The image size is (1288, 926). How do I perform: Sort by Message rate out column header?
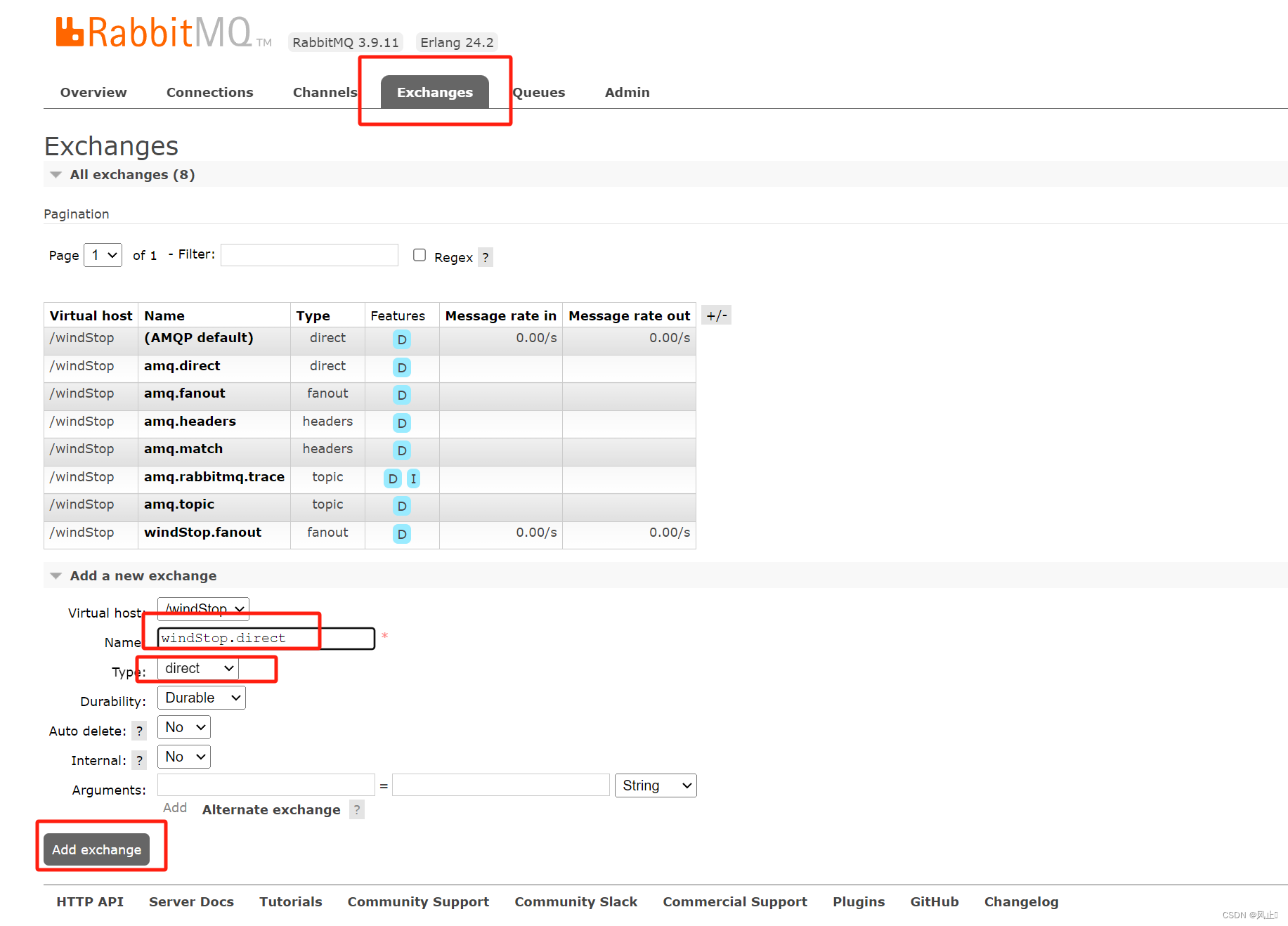point(630,315)
